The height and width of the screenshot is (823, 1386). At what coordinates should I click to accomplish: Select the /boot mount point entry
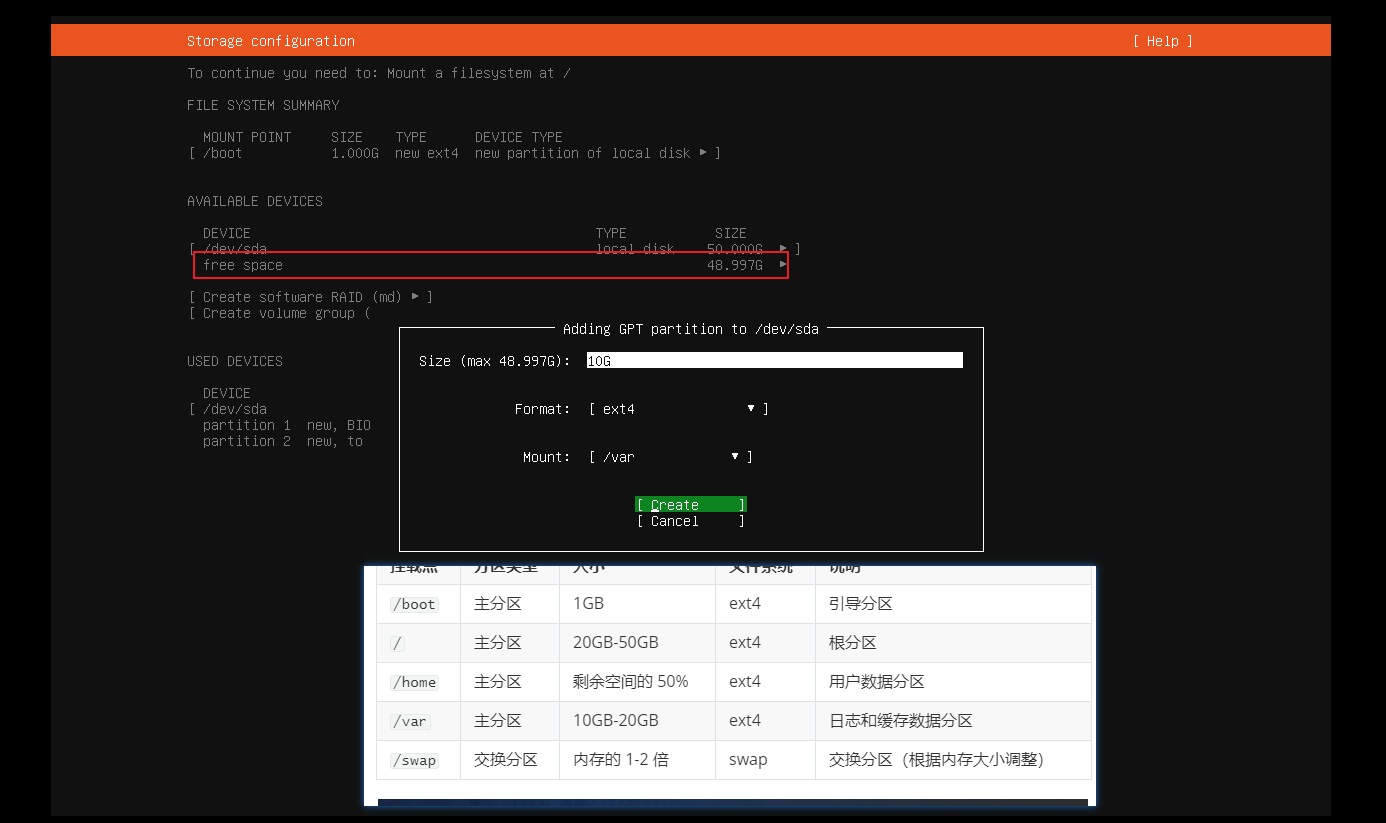[223, 153]
